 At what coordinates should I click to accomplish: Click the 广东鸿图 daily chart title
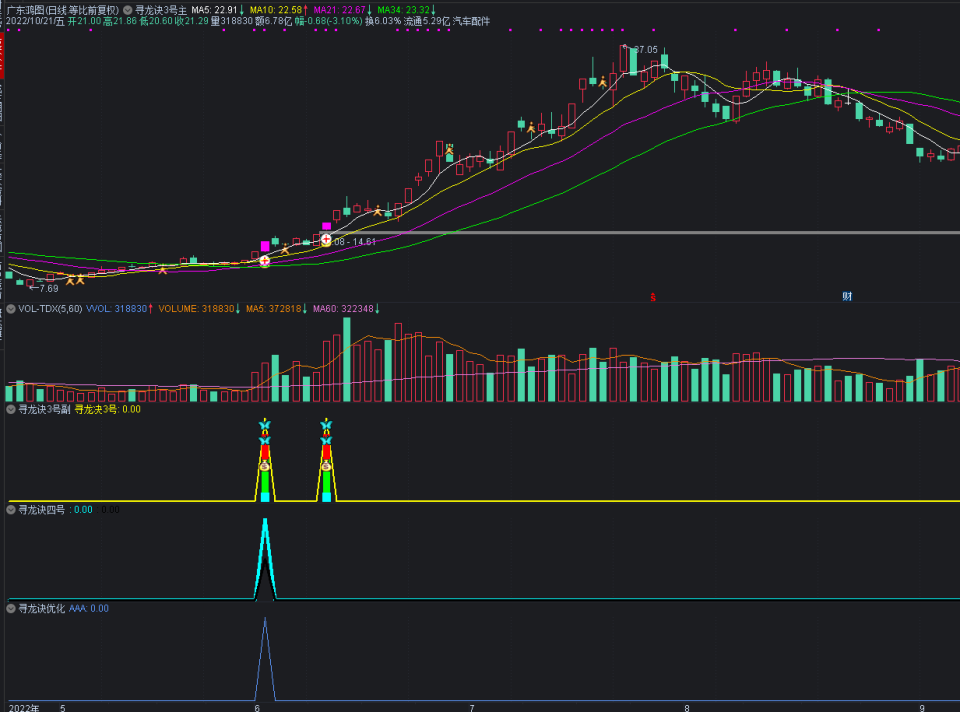tap(62, 10)
